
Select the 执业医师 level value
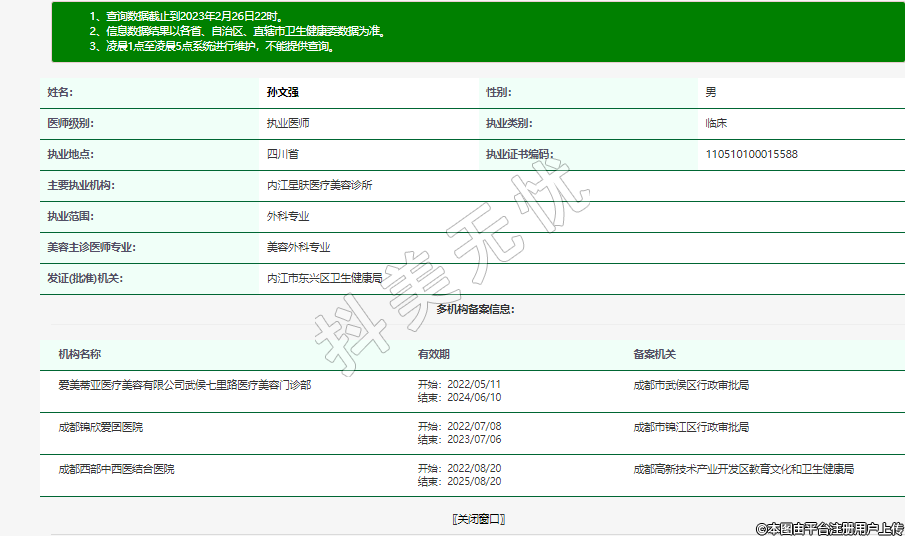287,123
